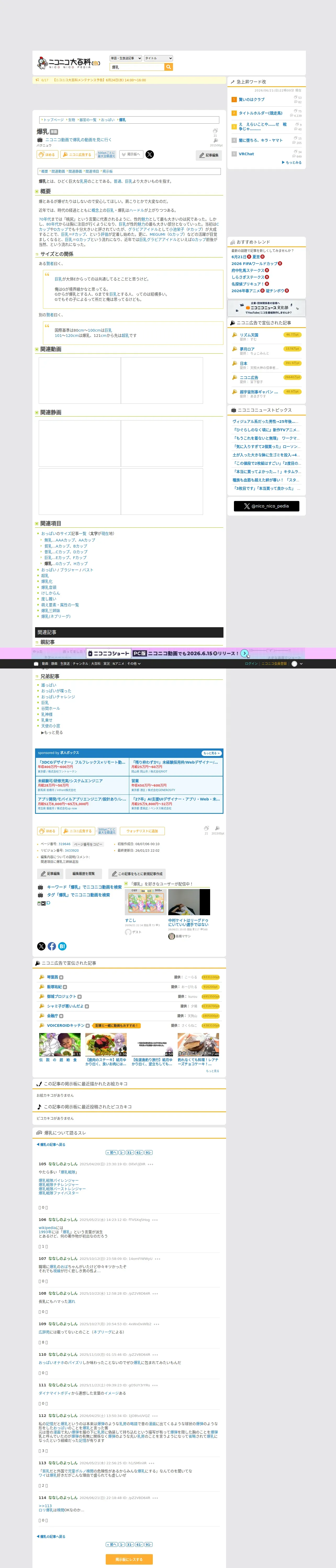The image size is (336, 1568).
Task: Click the X share icon beside 掲示板へ
Action: pos(149,155)
